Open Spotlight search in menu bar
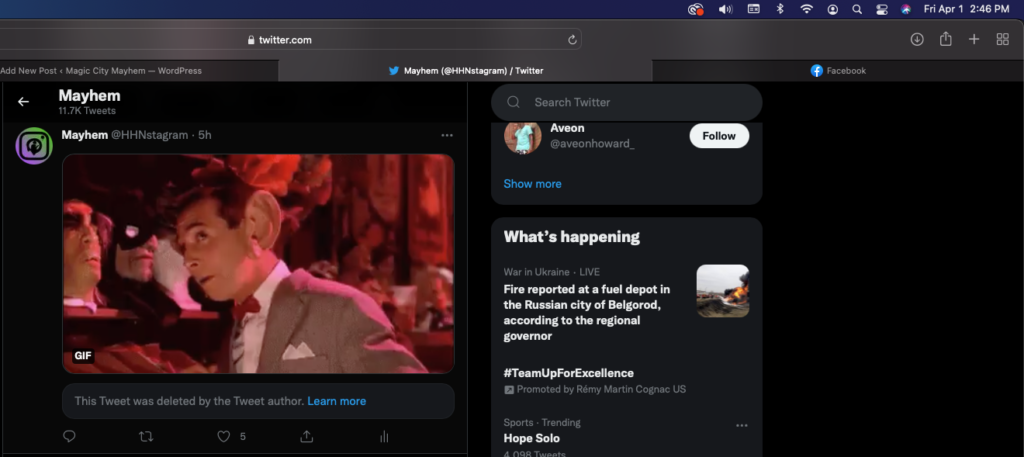The width and height of the screenshot is (1024, 457). tap(857, 9)
